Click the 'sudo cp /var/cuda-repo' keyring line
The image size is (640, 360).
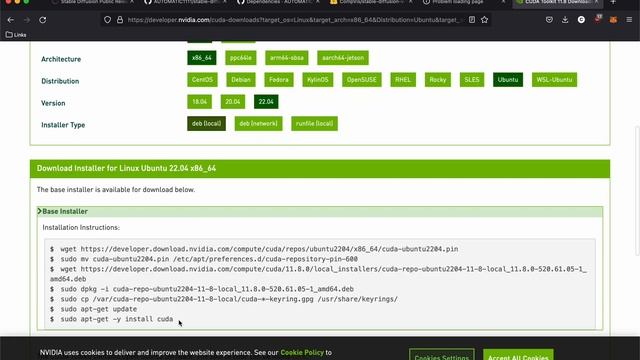(229, 299)
